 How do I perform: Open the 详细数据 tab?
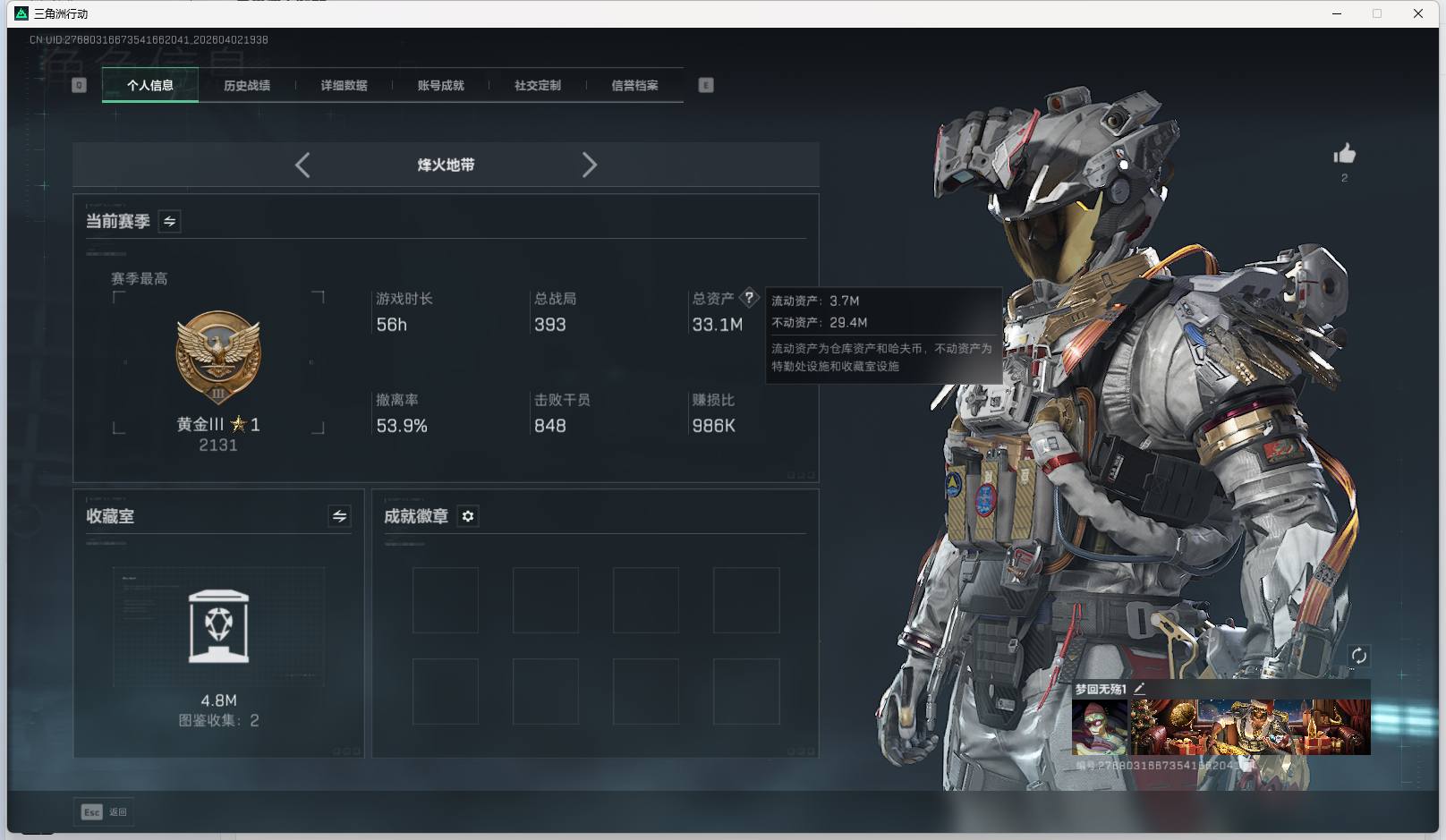344,86
